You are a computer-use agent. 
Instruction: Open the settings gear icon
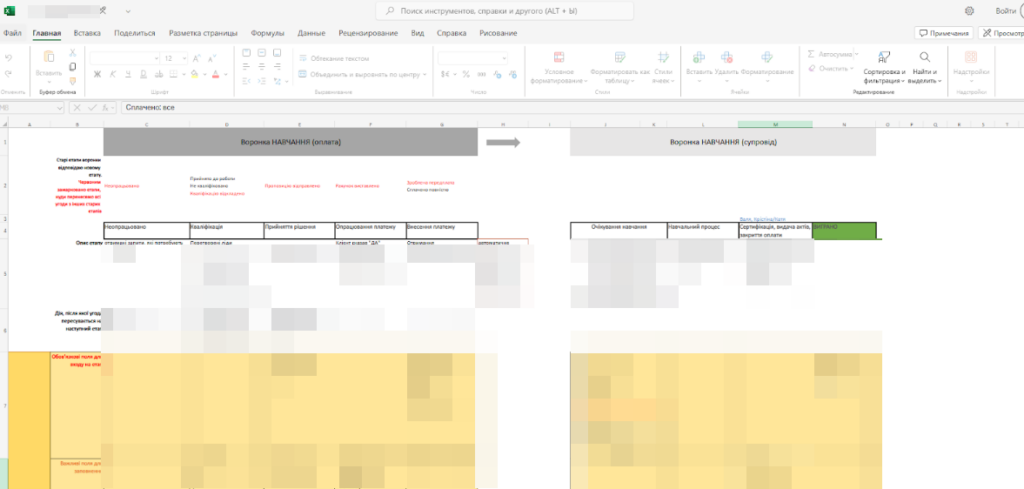pos(969,11)
